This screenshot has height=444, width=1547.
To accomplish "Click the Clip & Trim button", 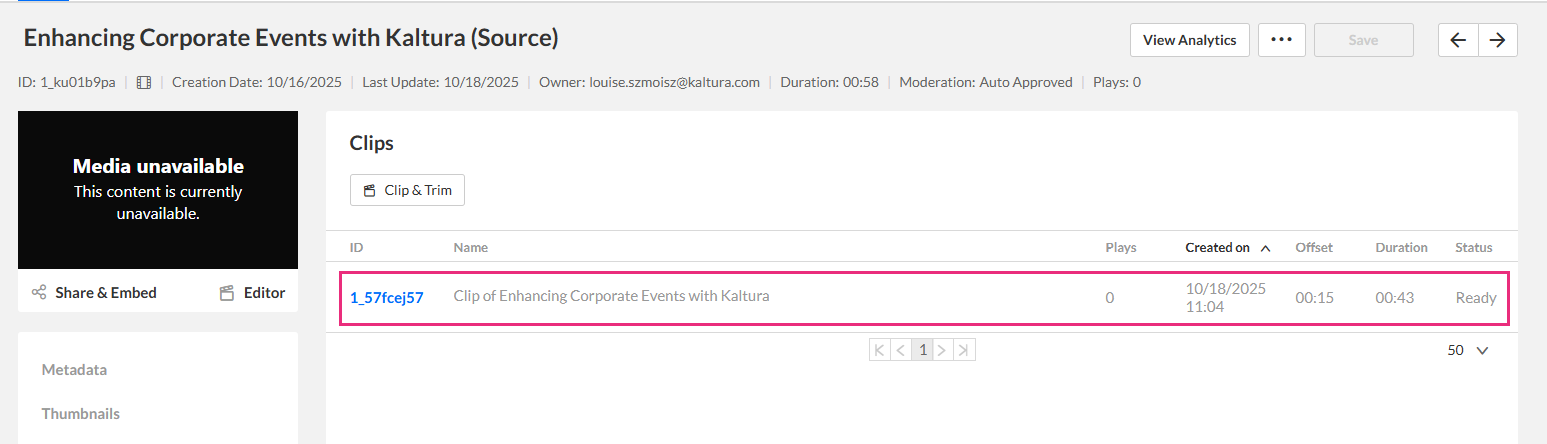I will (407, 190).
